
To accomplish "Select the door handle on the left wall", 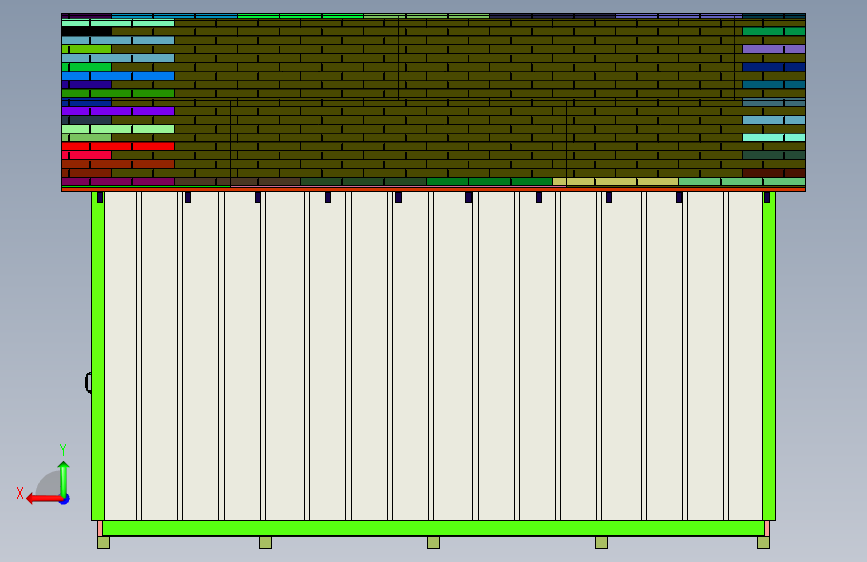I will tap(88, 382).
